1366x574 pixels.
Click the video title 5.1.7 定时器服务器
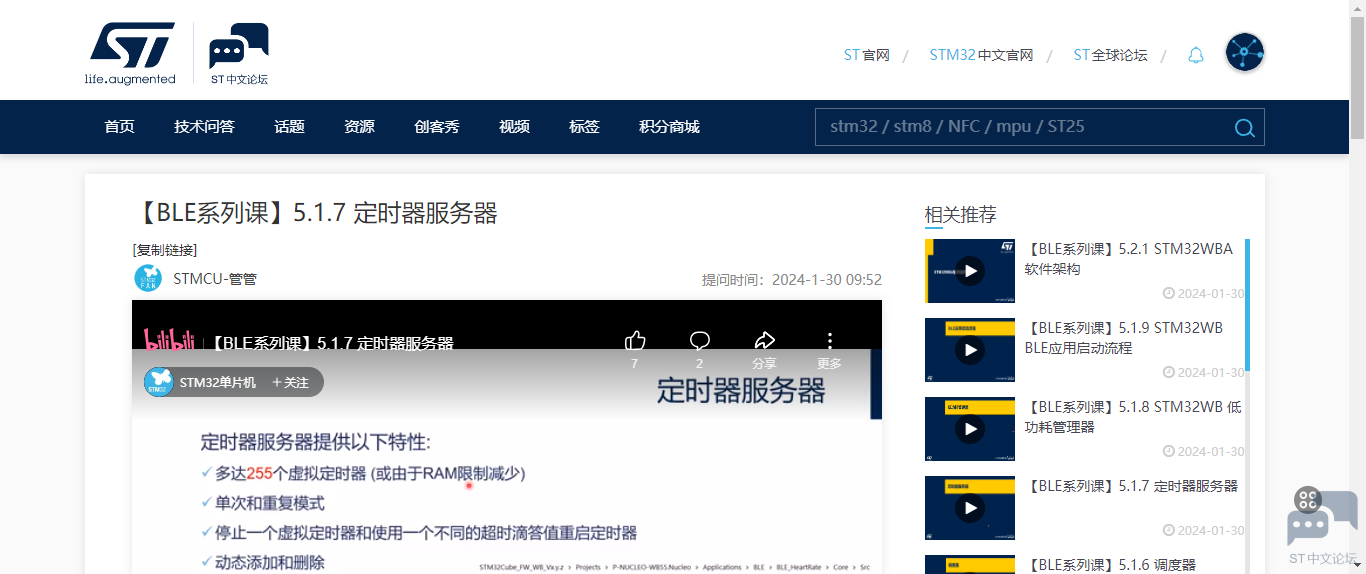pos(333,343)
